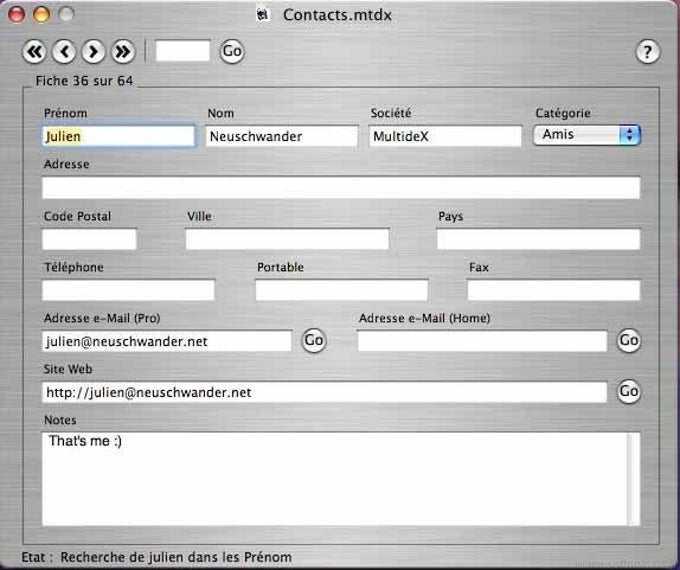Click the Code Postal field
Screen dimensions: 680x570
(x=89, y=239)
